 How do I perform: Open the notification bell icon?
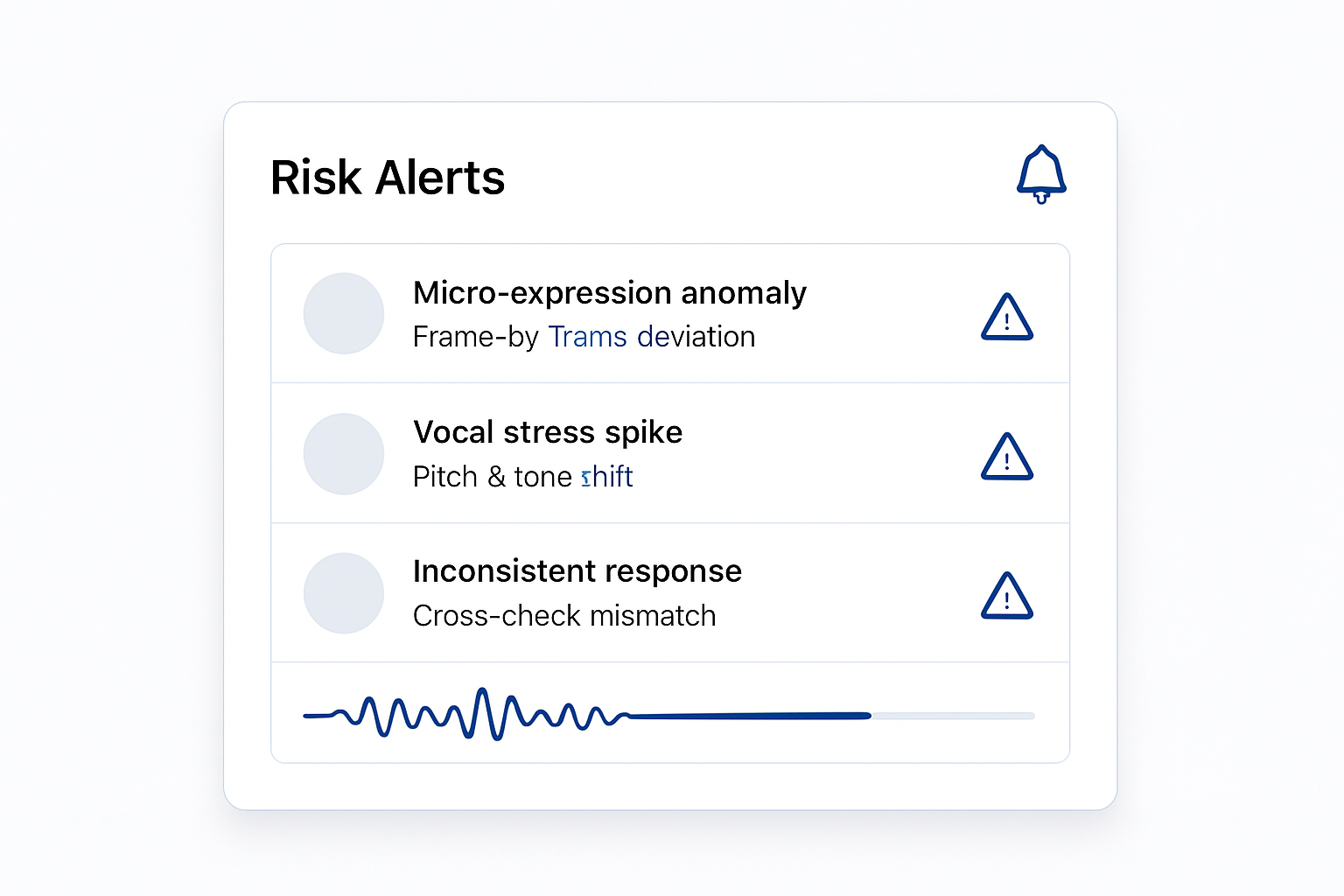(x=1041, y=174)
